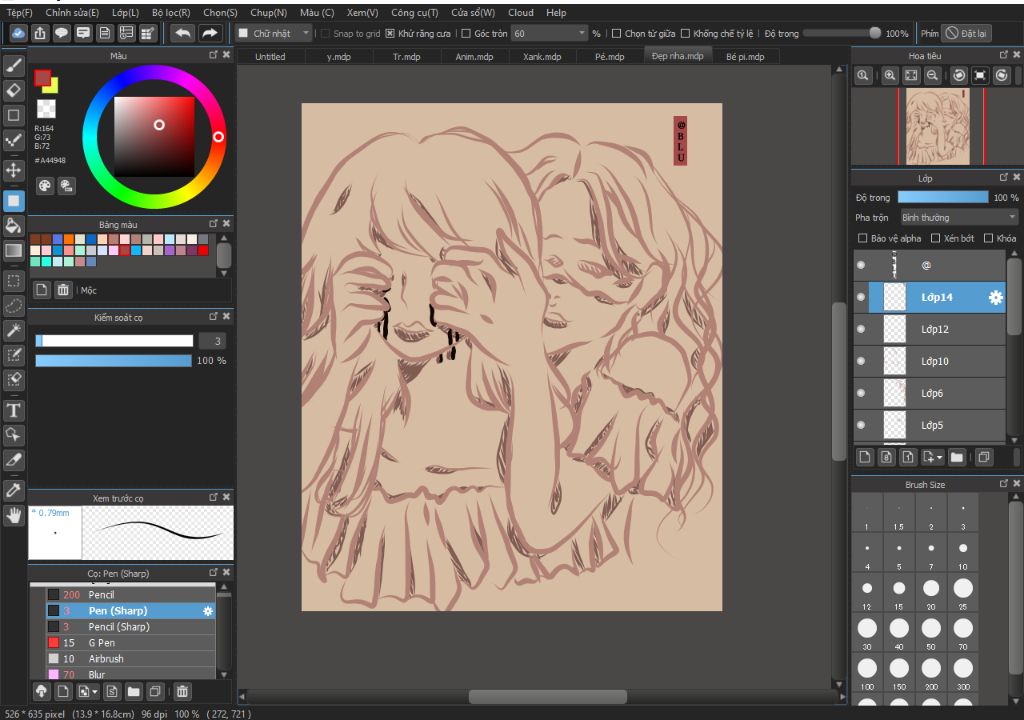Click the delete swatch trash icon in palette
The image size is (1024, 720).
tap(63, 290)
